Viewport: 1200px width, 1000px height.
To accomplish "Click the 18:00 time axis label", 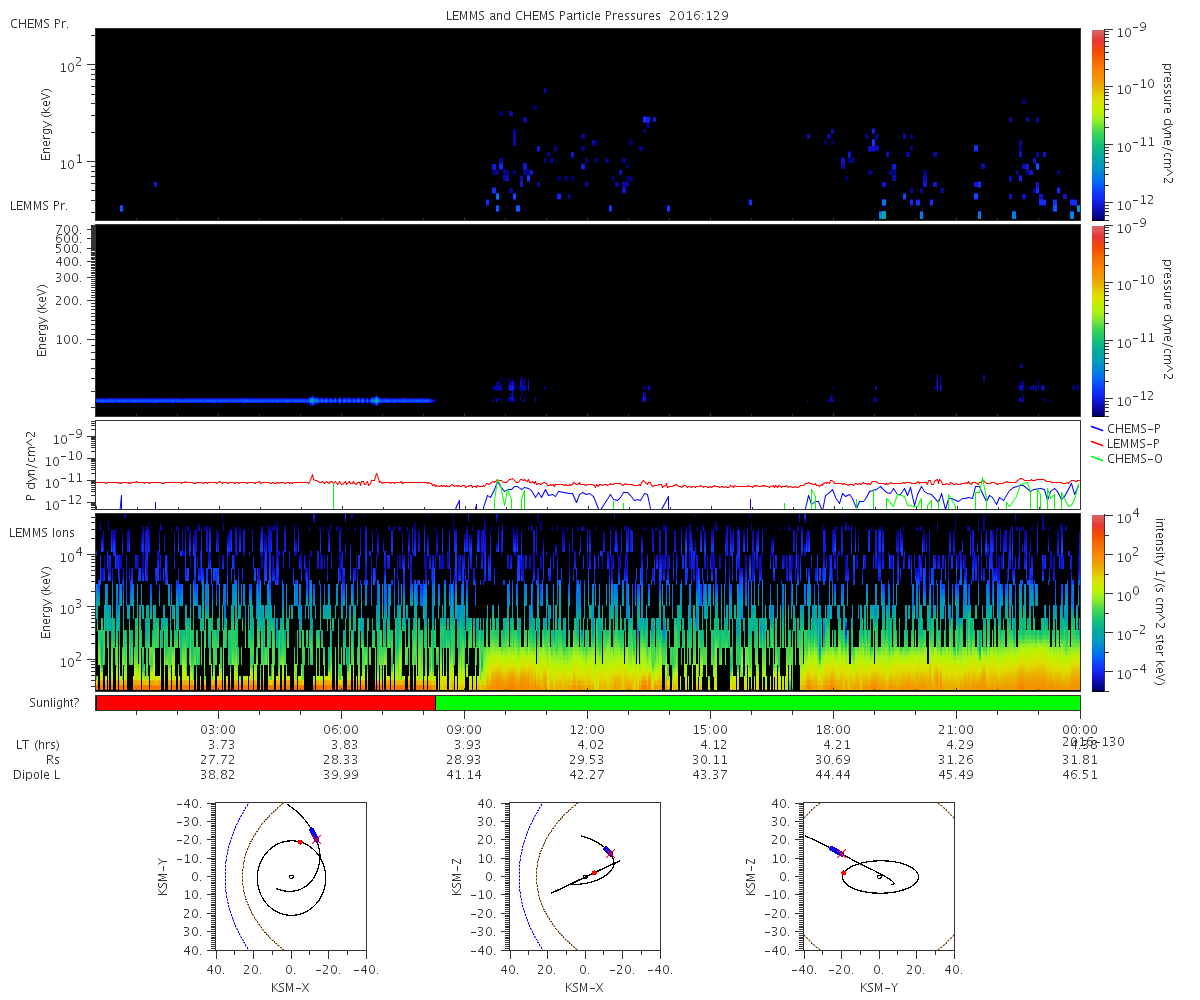I will (x=833, y=730).
